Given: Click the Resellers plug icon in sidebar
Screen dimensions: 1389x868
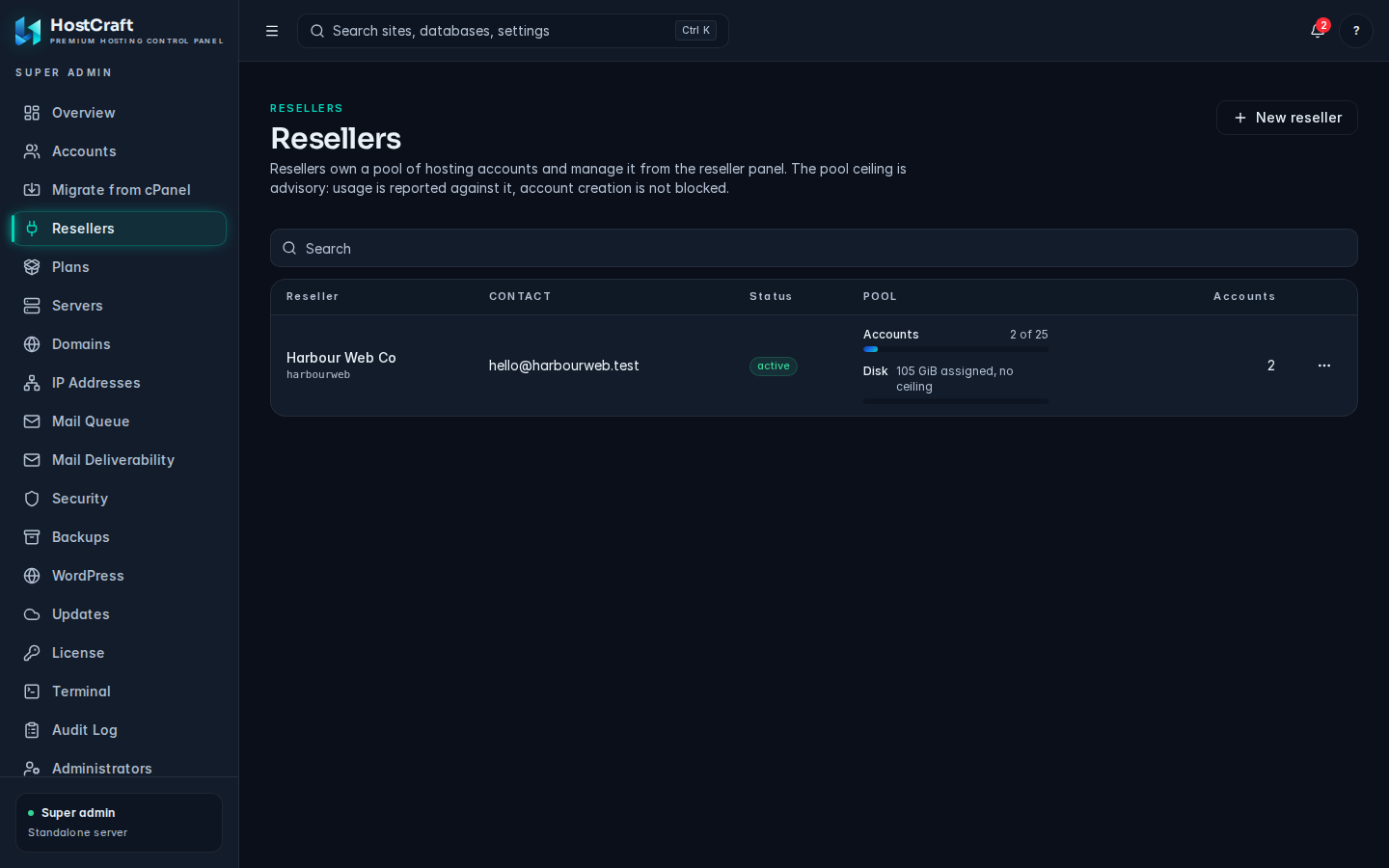Looking at the screenshot, I should click(x=32, y=229).
